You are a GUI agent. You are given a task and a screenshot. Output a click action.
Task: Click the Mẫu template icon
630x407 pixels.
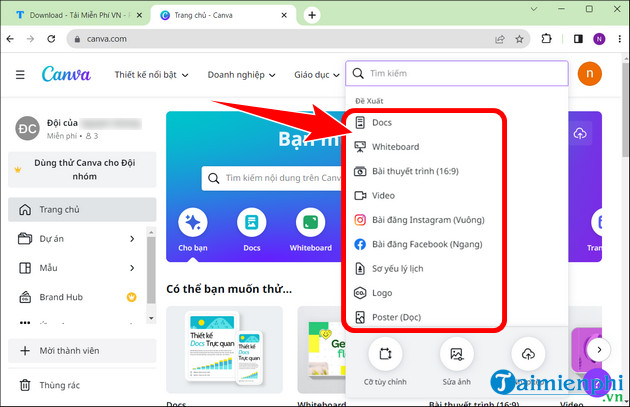tap(25, 268)
